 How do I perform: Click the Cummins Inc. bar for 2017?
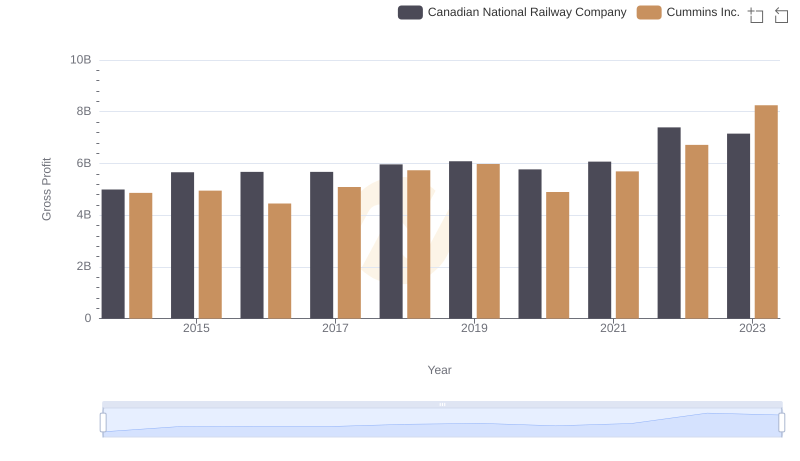(x=349, y=253)
